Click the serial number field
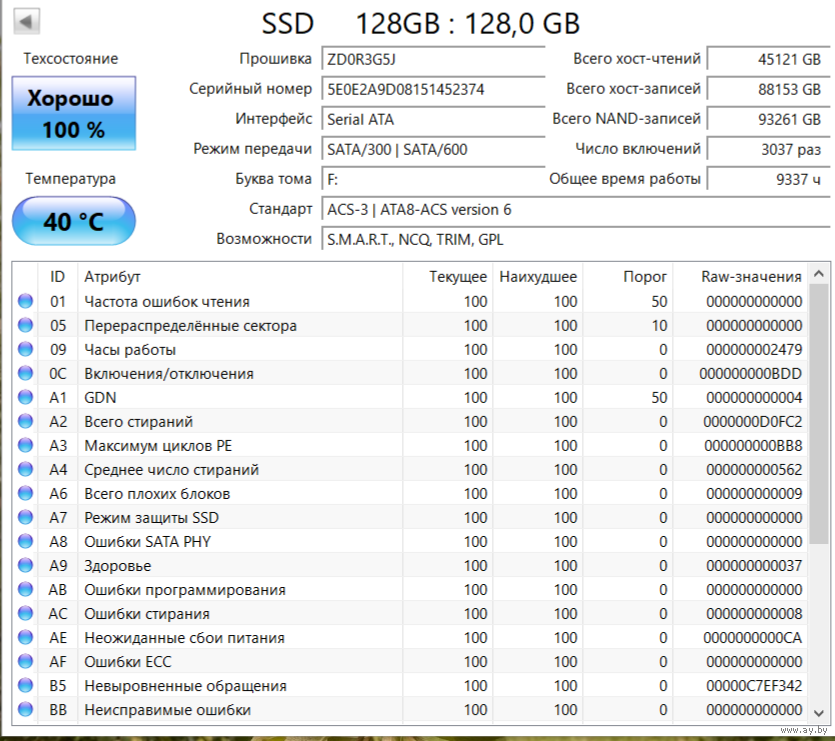The height and width of the screenshot is (741, 835). (433, 89)
